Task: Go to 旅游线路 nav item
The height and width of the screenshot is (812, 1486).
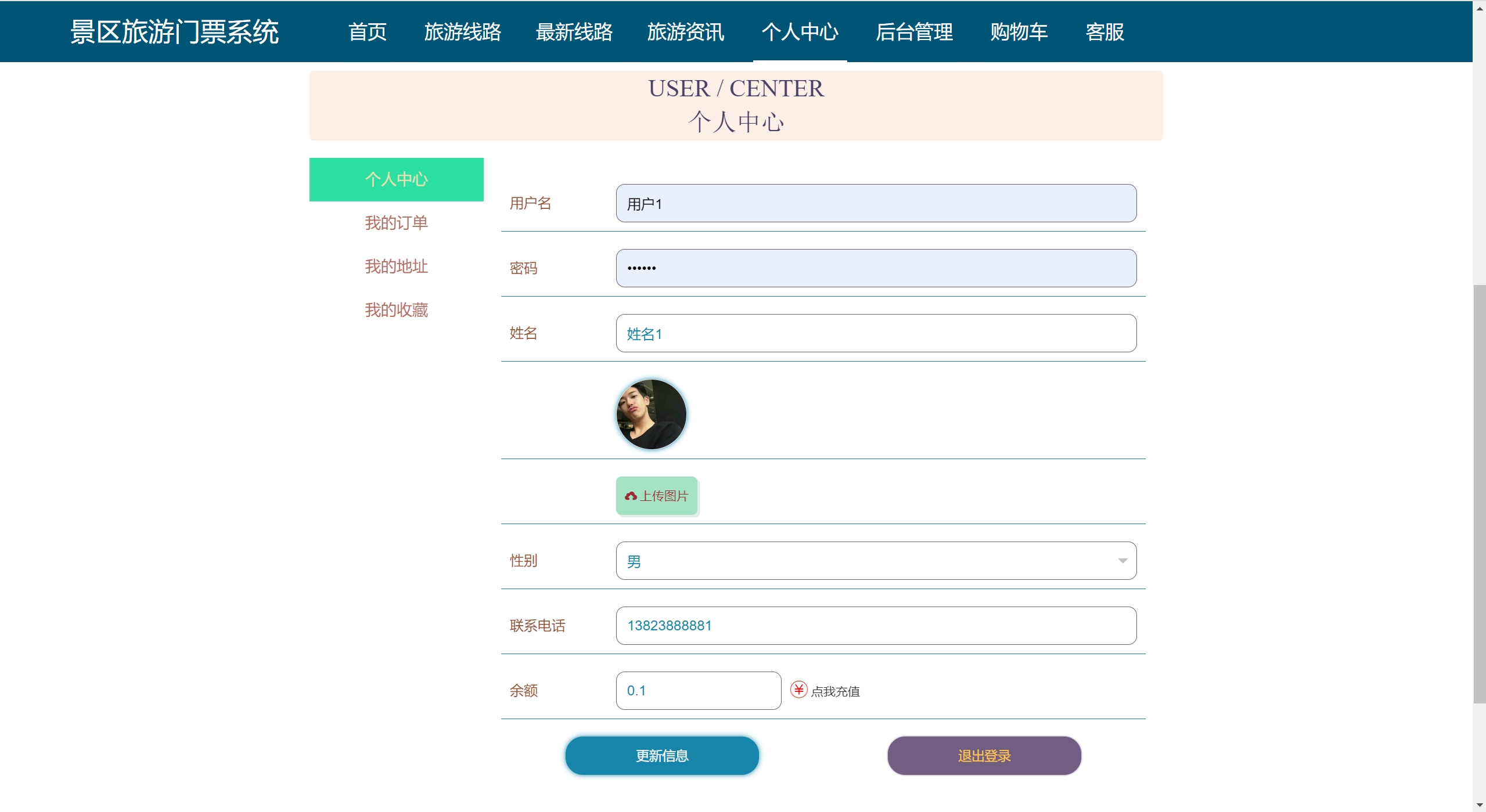Action: (x=462, y=32)
